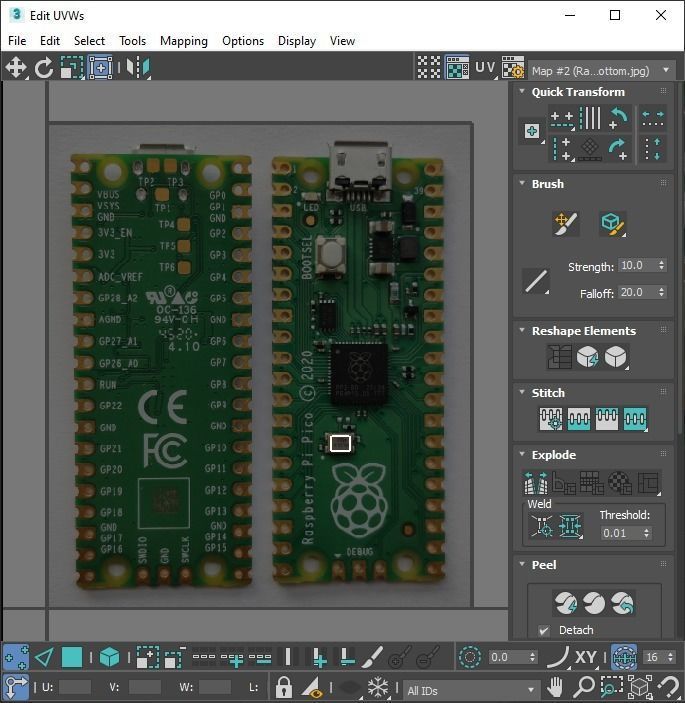Collapse the Brush rollout
This screenshot has width=685, height=703.
[522, 183]
